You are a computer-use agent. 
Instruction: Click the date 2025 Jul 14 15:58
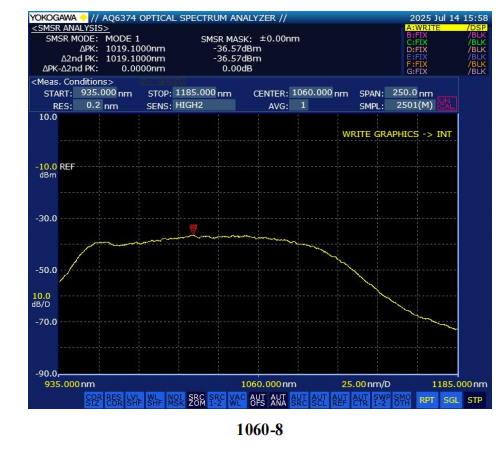(x=449, y=18)
